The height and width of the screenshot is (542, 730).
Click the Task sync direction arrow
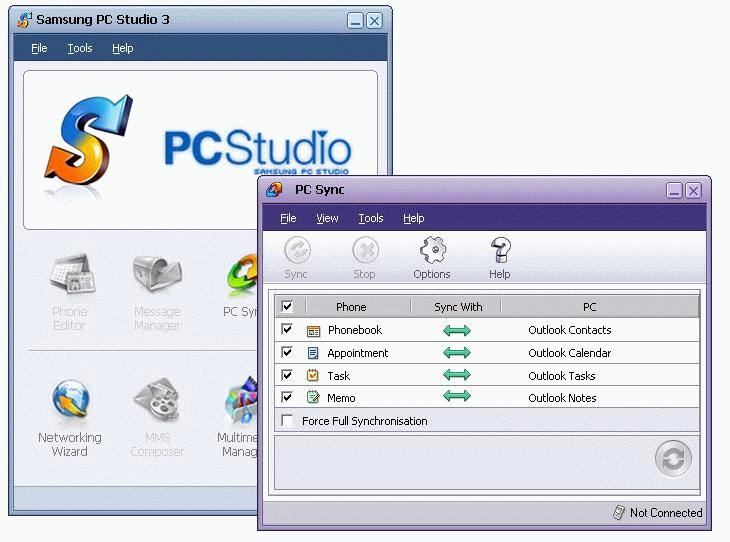pyautogui.click(x=457, y=374)
